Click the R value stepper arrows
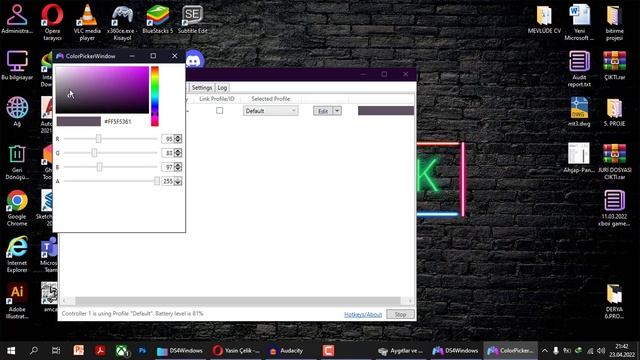The image size is (640, 360). pyautogui.click(x=178, y=139)
